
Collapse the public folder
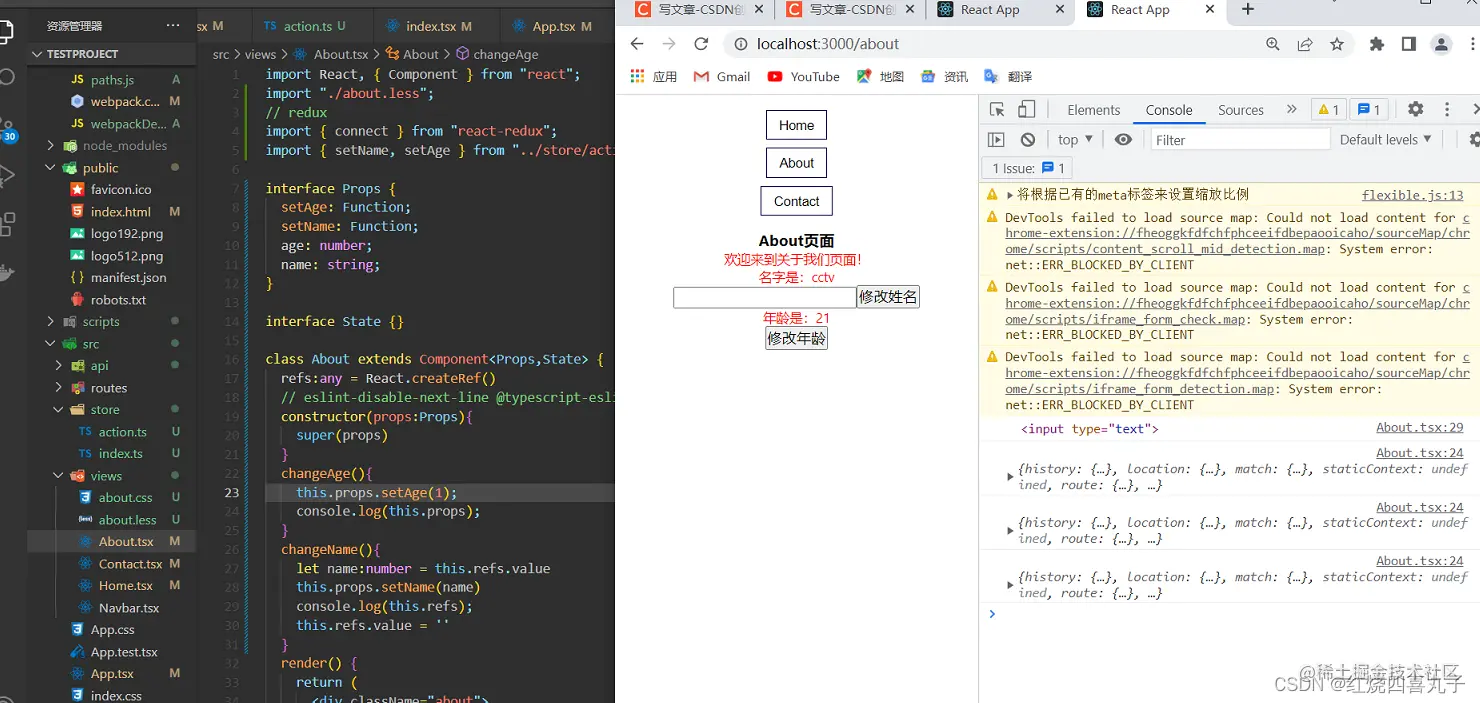50,168
